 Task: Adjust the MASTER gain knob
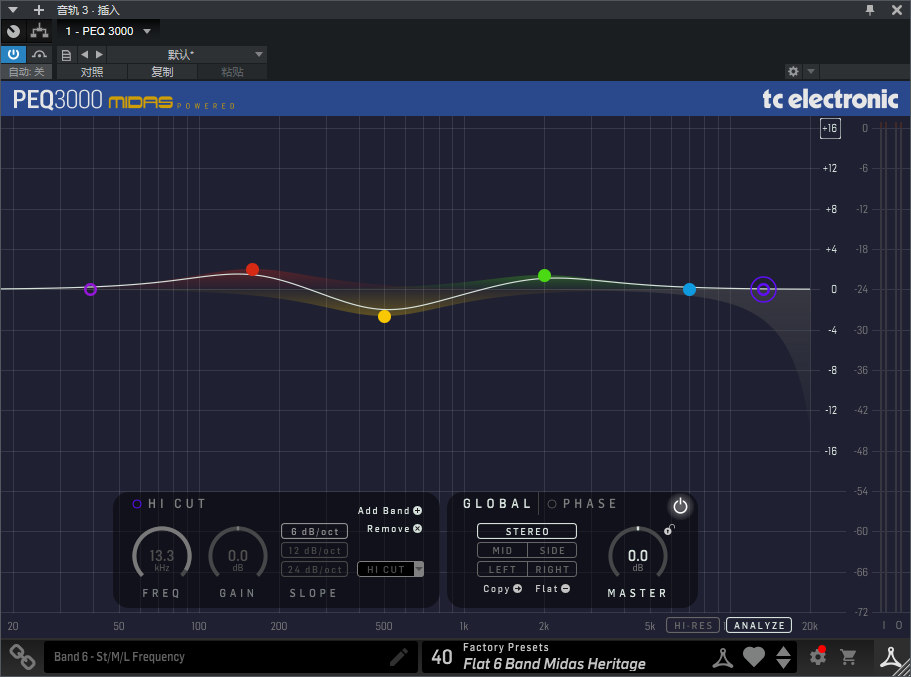[638, 555]
